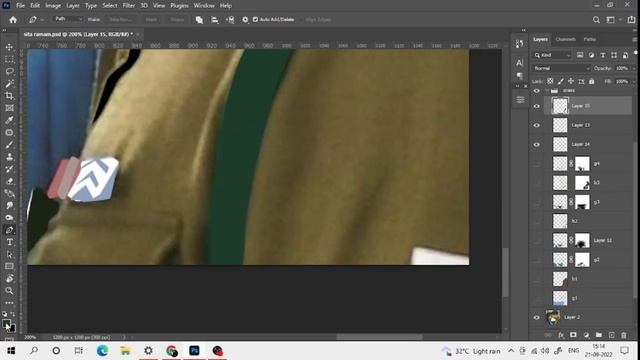
Task: Select the History Brush tool
Action: [x=9, y=169]
